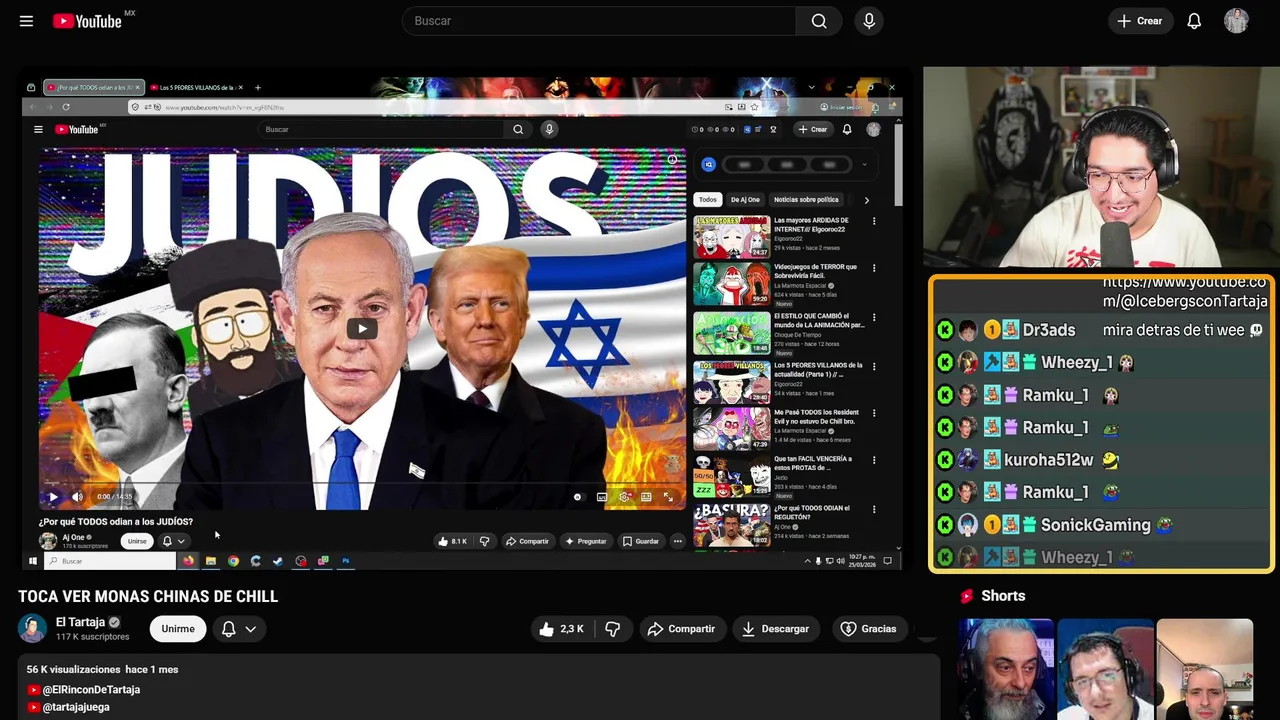Click the Unirme membership button
Image resolution: width=1280 pixels, height=720 pixels.
click(178, 629)
